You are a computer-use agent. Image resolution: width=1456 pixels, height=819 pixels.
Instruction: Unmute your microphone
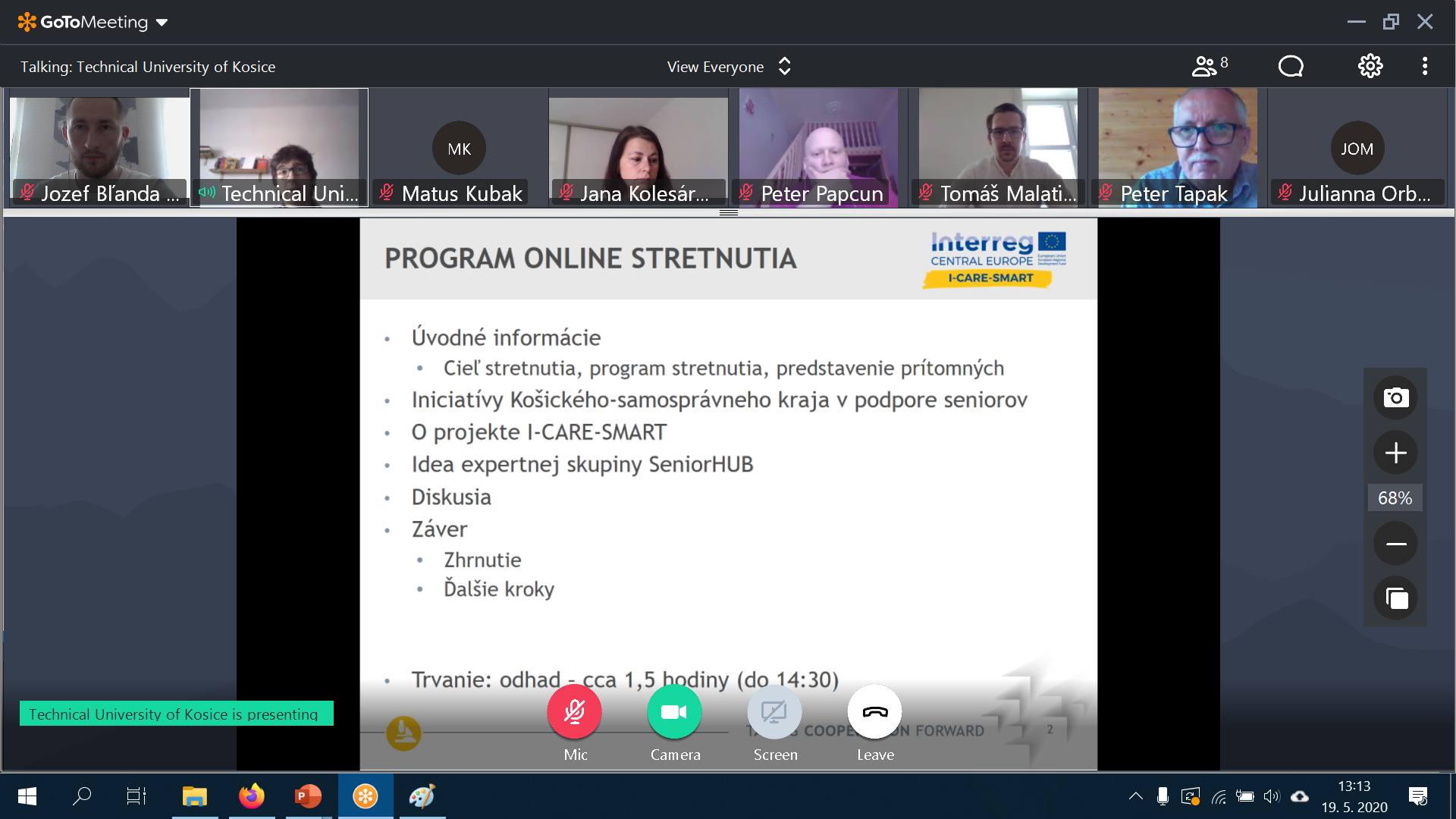574,712
